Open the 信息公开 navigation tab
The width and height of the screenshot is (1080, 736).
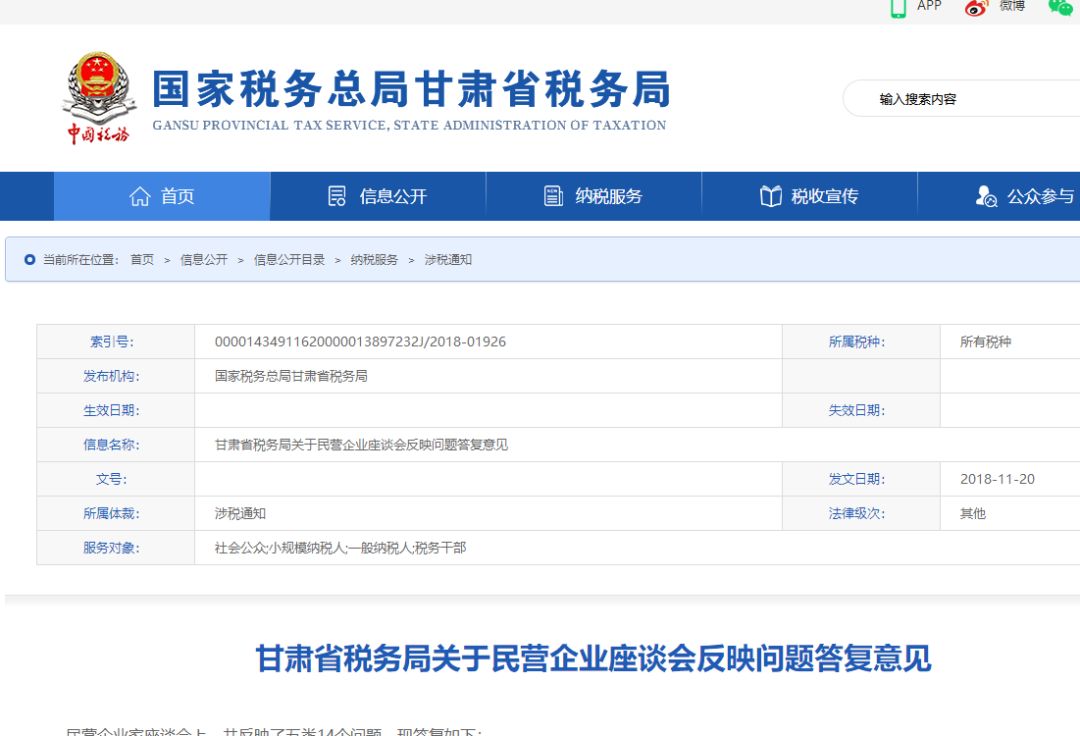[x=393, y=197]
